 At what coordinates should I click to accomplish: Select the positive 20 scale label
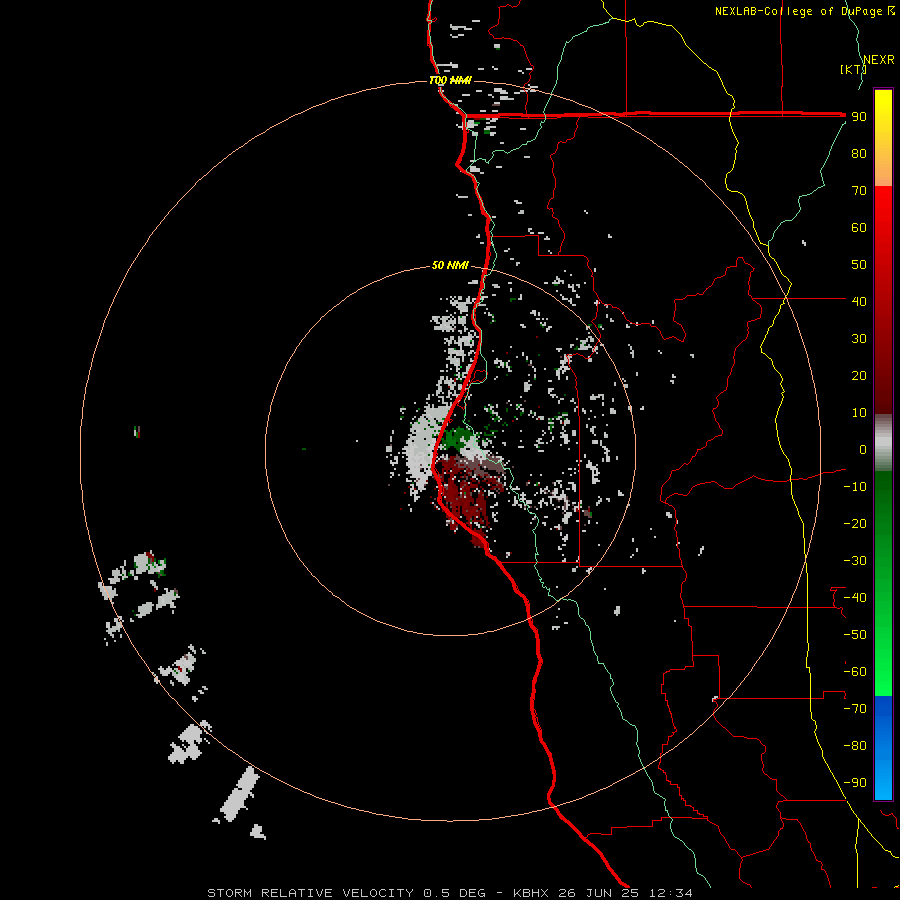[x=859, y=375]
